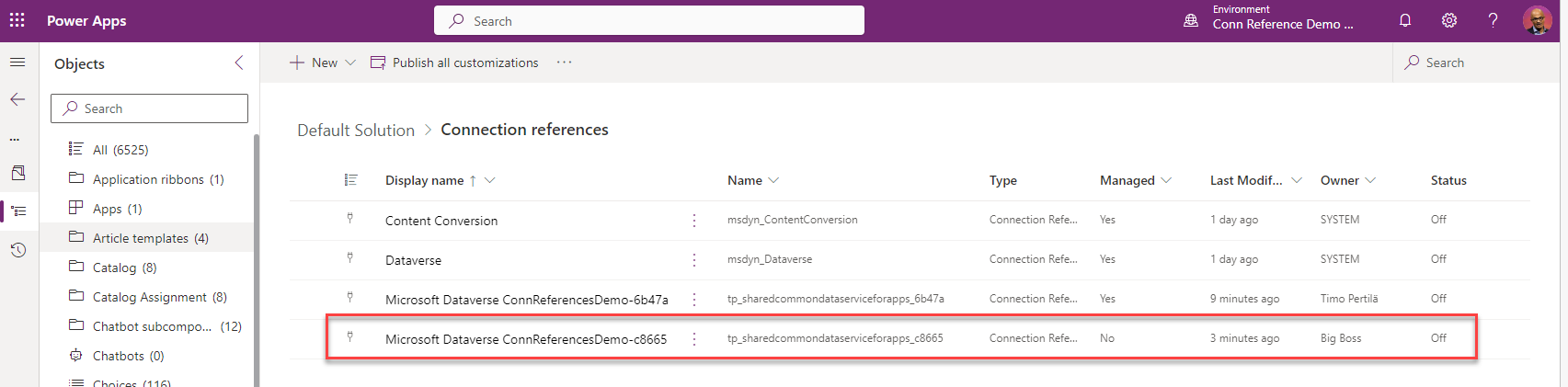Screen dimensions: 1568x387
Task: Click the user profile avatar
Action: (1537, 20)
